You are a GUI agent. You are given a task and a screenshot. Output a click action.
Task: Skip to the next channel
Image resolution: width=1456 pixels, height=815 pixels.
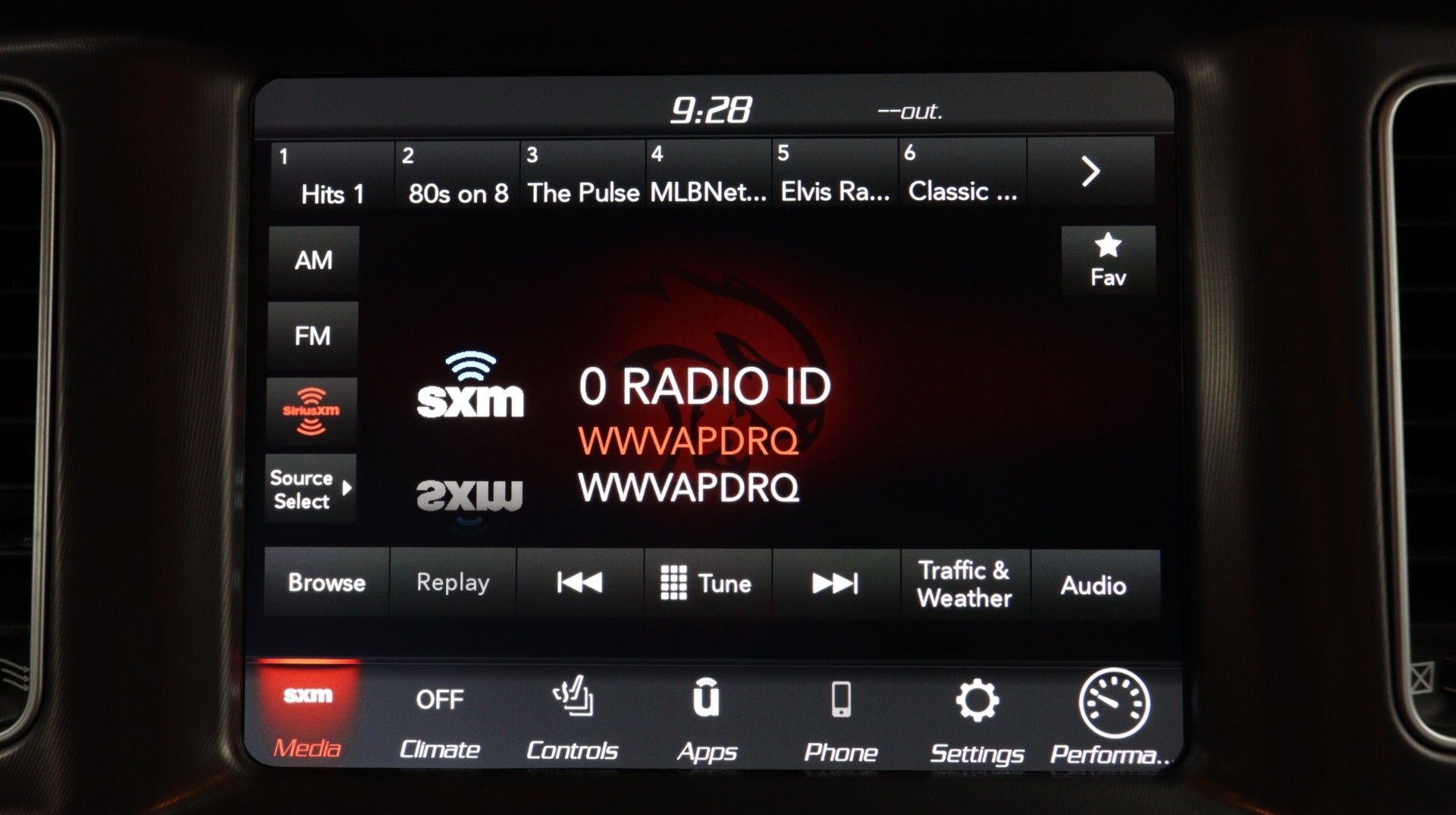tap(835, 583)
